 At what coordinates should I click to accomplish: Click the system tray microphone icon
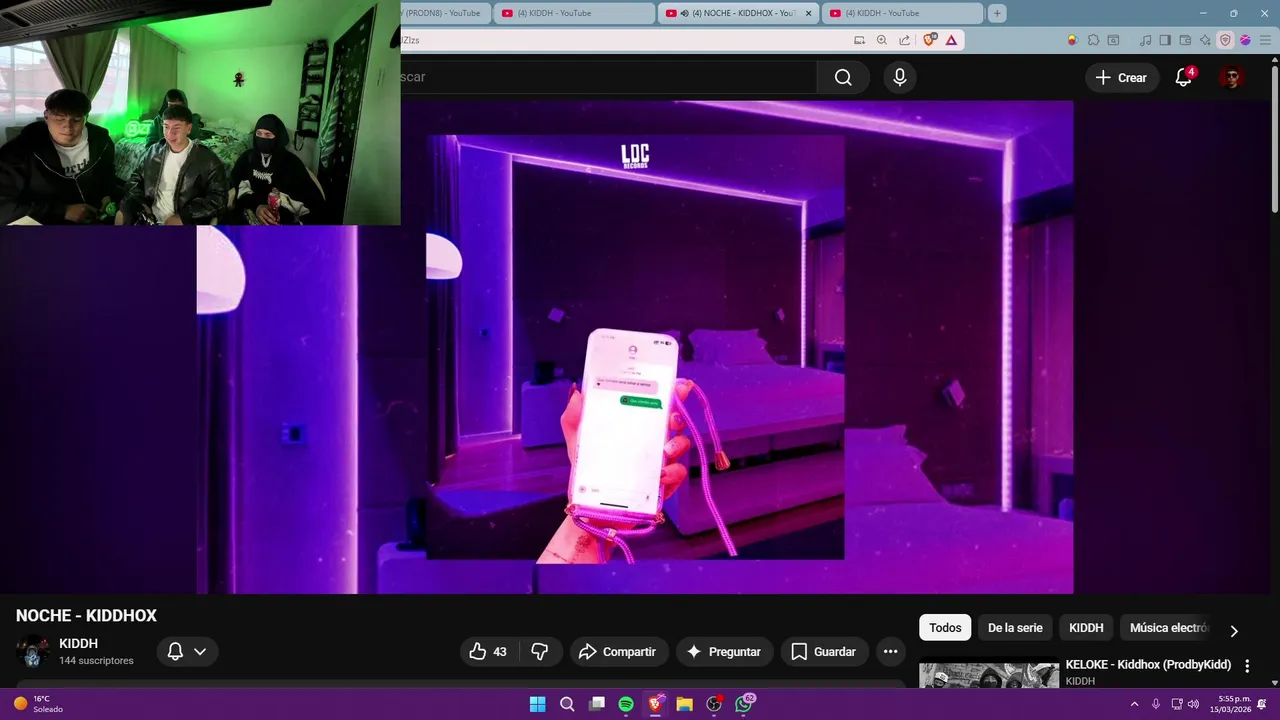[1156, 704]
